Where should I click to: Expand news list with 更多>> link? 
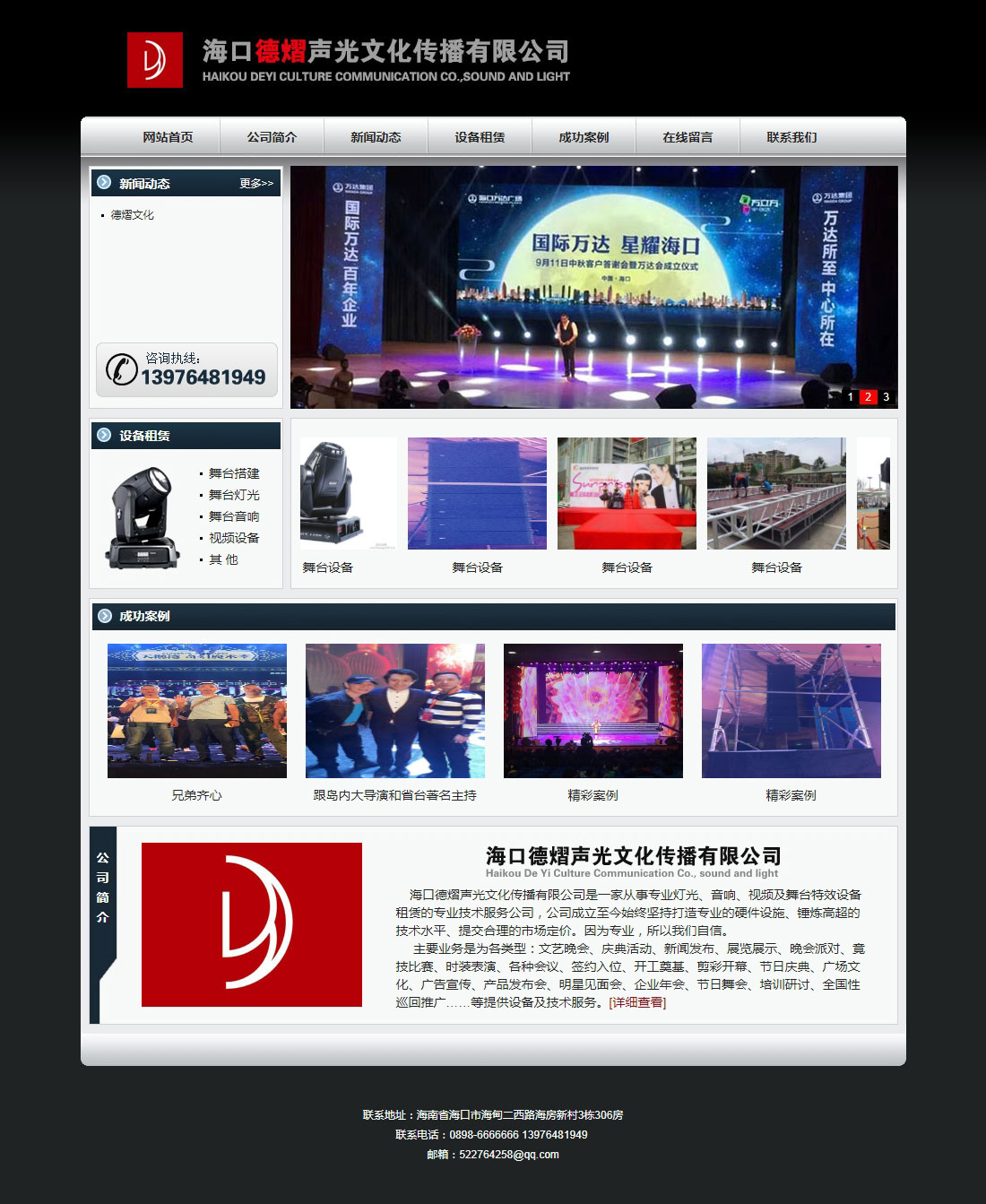[x=256, y=184]
